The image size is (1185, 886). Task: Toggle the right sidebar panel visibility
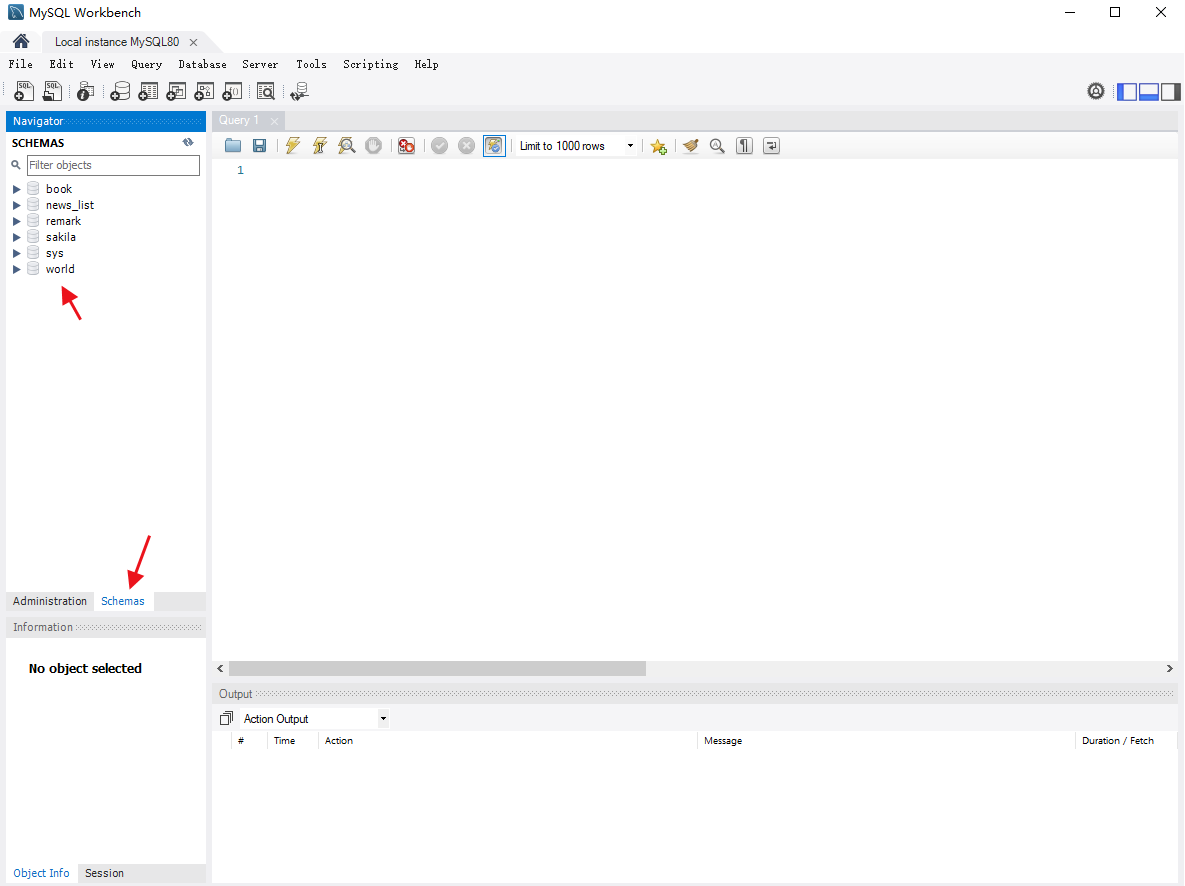tap(1171, 91)
